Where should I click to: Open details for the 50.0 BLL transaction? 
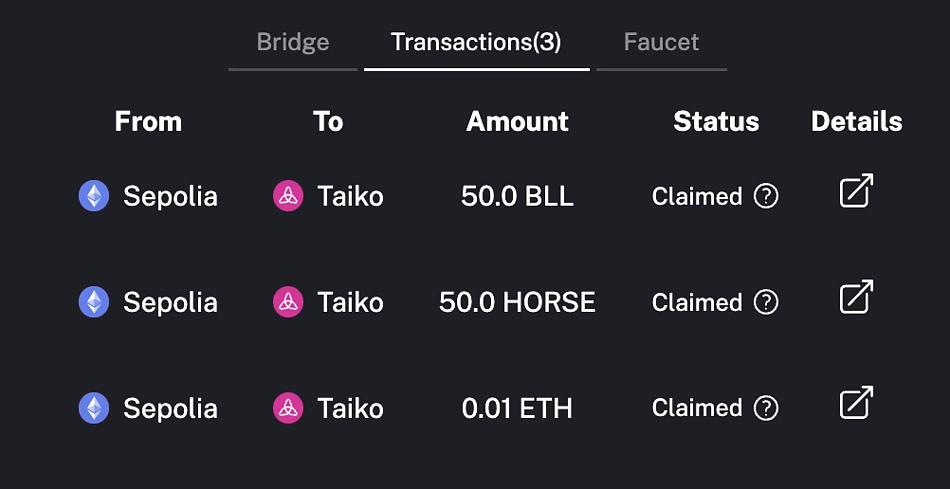point(856,191)
